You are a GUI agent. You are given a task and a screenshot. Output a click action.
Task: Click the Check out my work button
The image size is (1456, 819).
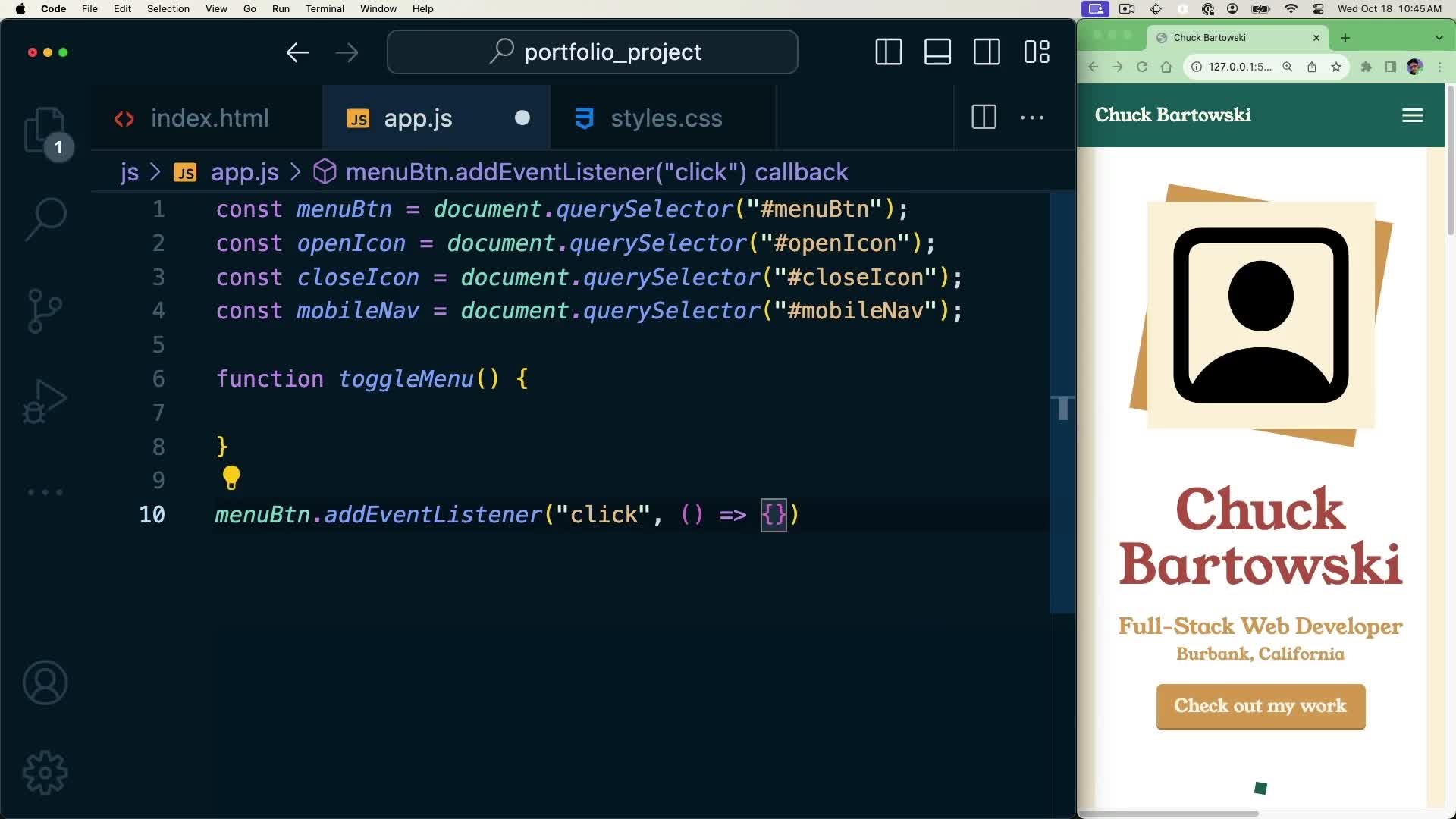pyautogui.click(x=1260, y=706)
